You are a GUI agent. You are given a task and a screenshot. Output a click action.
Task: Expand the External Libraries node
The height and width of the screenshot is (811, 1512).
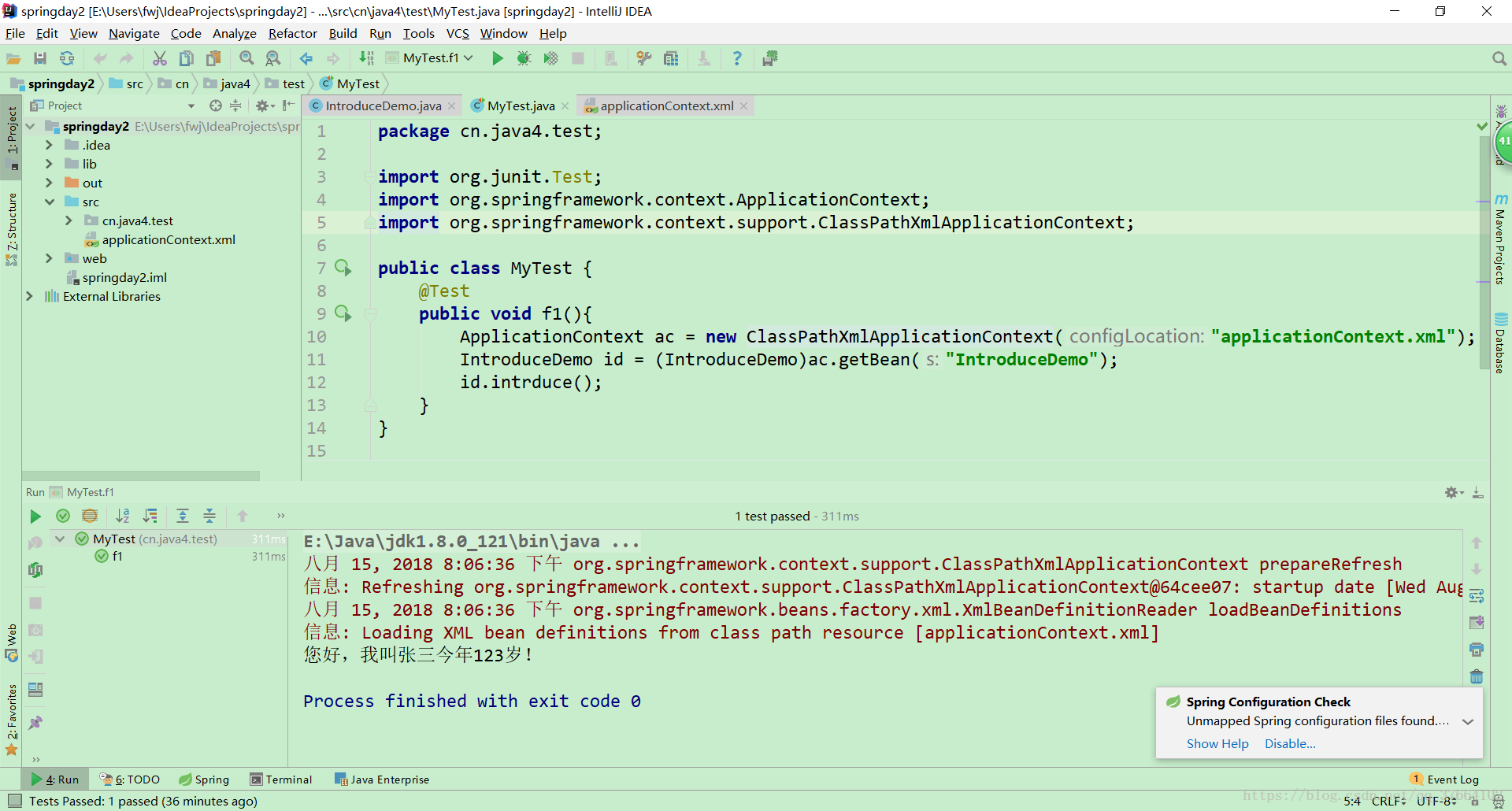click(x=30, y=296)
